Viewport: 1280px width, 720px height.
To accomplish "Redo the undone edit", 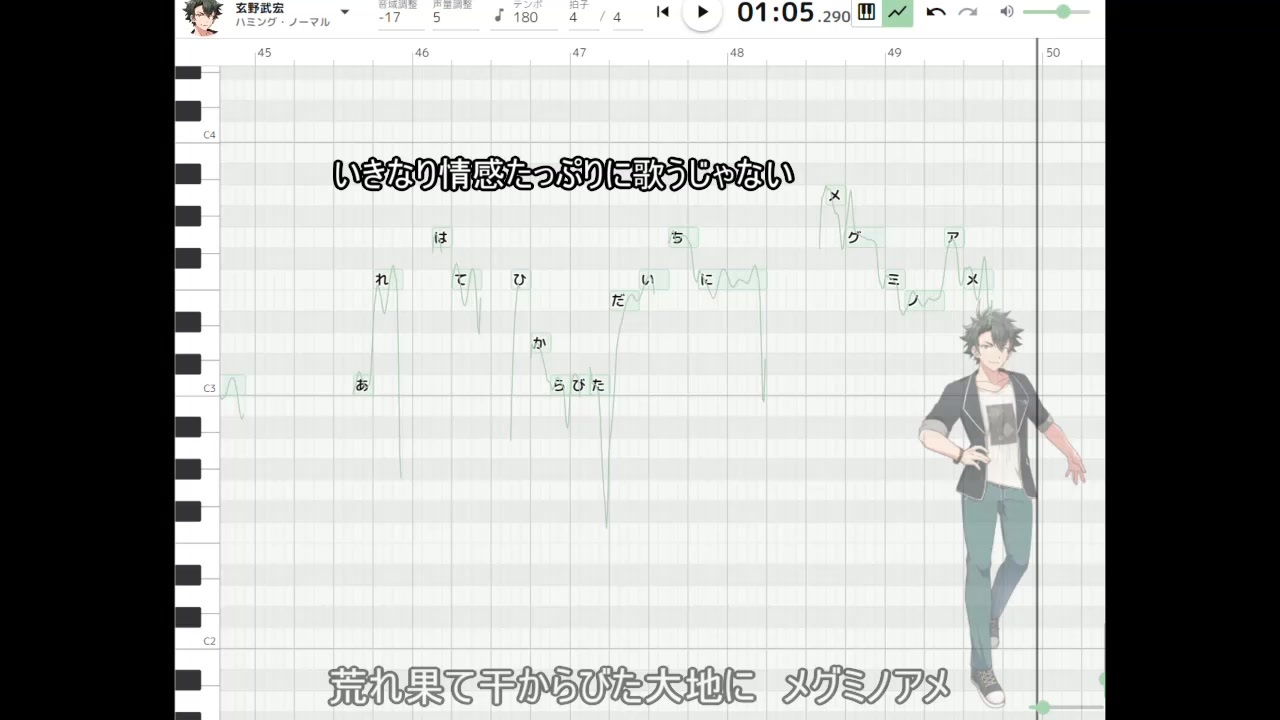I will point(967,12).
